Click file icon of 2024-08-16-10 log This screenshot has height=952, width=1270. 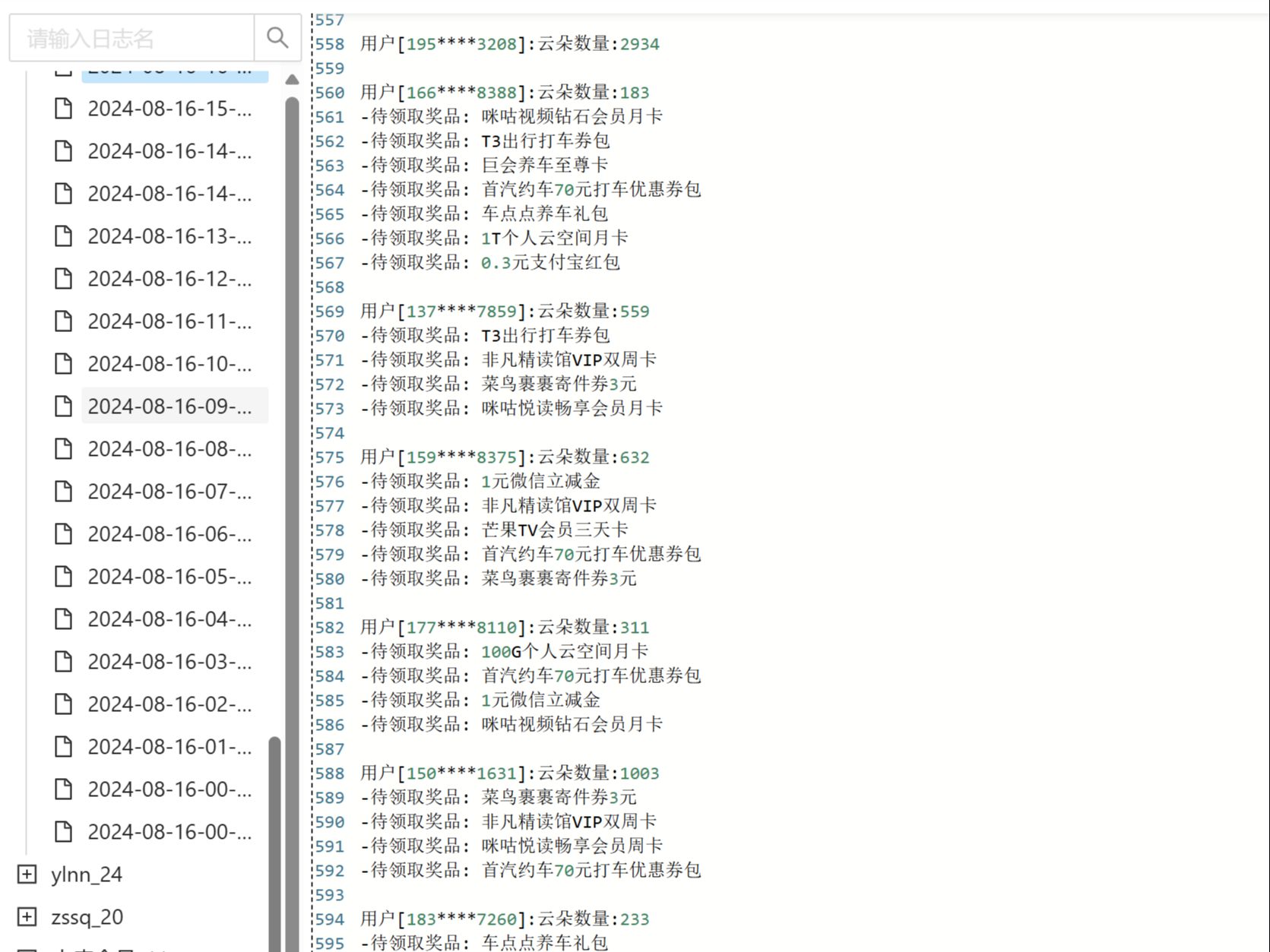(64, 364)
